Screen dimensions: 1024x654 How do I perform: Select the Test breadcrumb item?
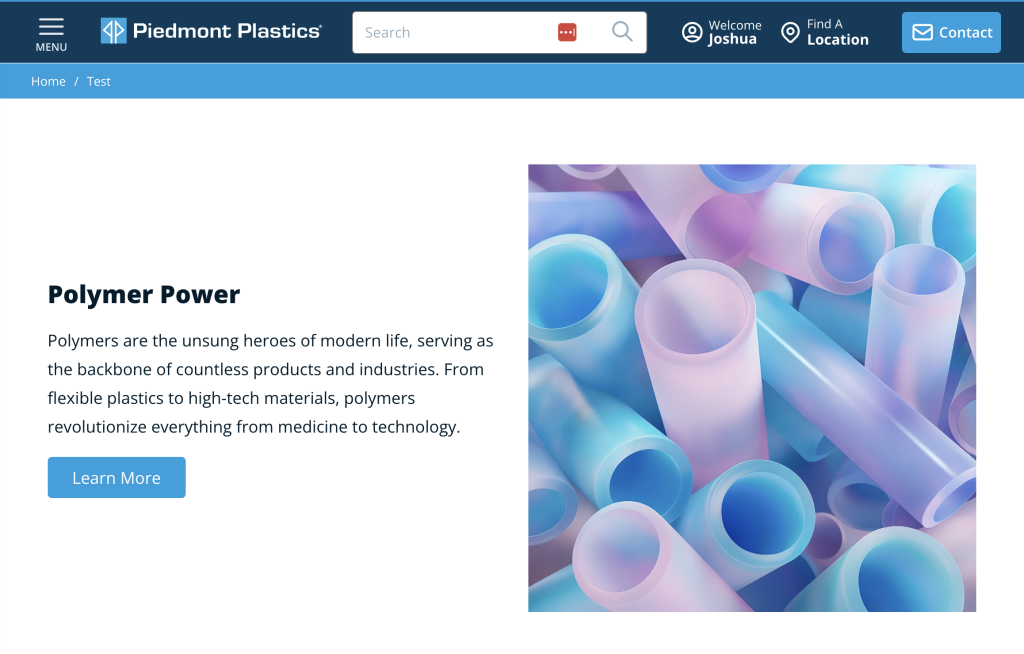[x=99, y=82]
